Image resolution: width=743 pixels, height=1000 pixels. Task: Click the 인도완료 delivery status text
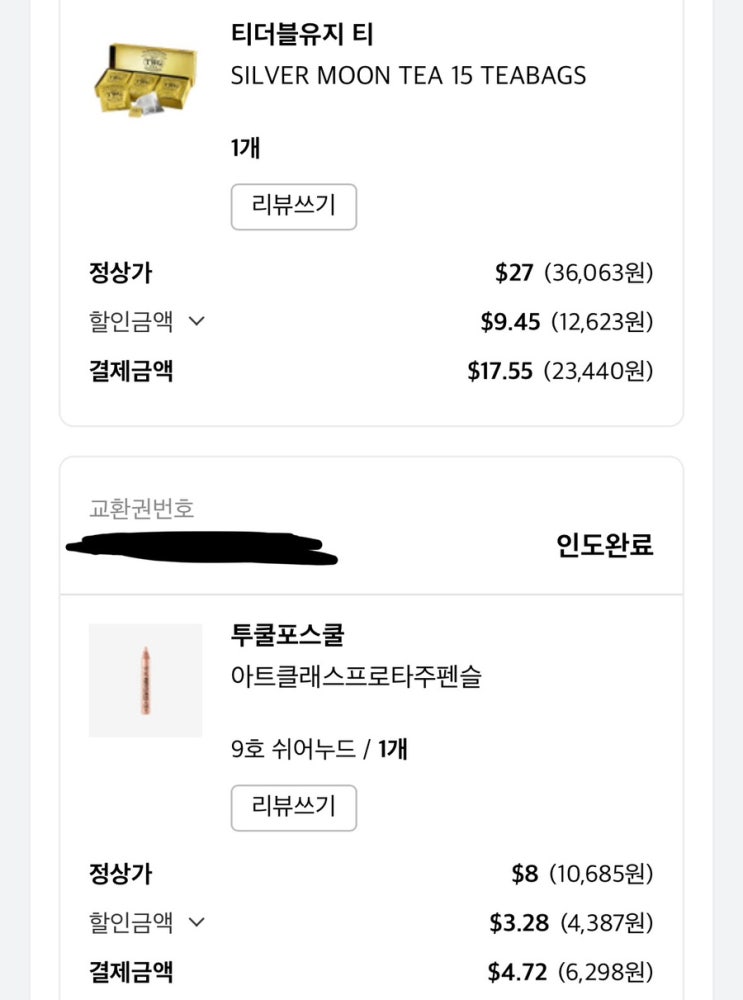[604, 546]
